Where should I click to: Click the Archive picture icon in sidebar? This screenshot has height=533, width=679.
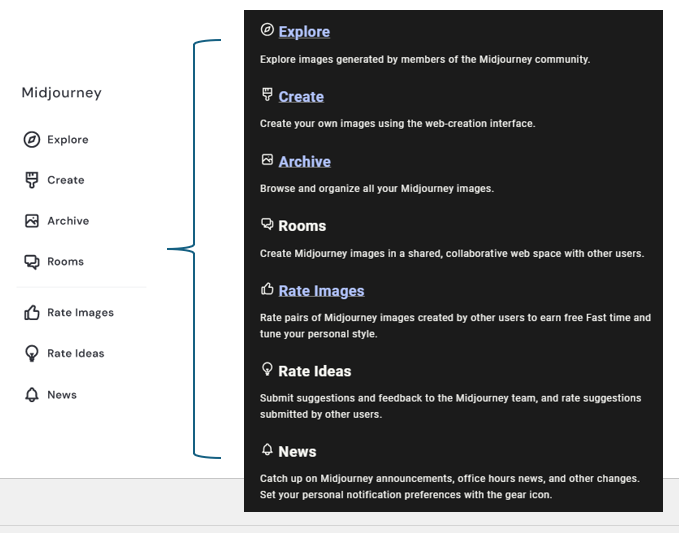pyautogui.click(x=32, y=221)
